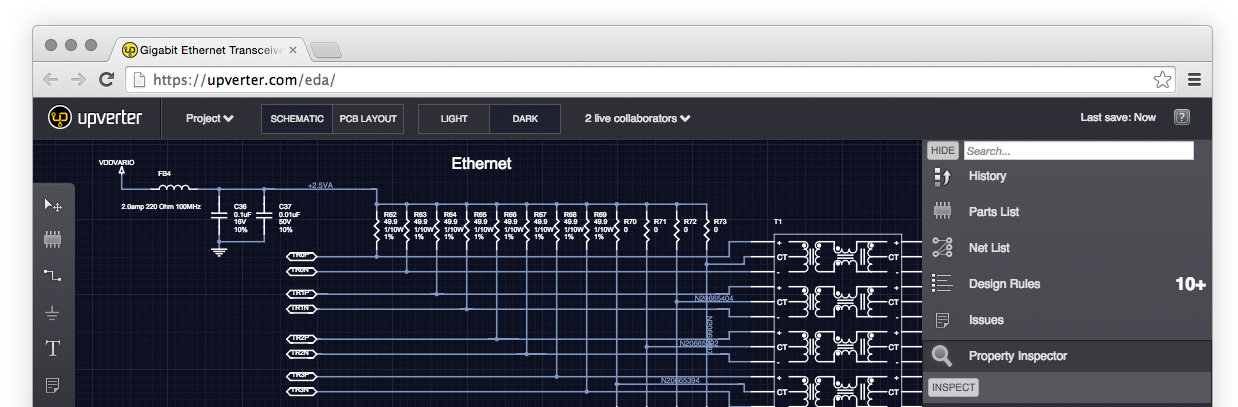The height and width of the screenshot is (407, 1238).
Task: Bookmark page with star icon
Action: click(1162, 80)
